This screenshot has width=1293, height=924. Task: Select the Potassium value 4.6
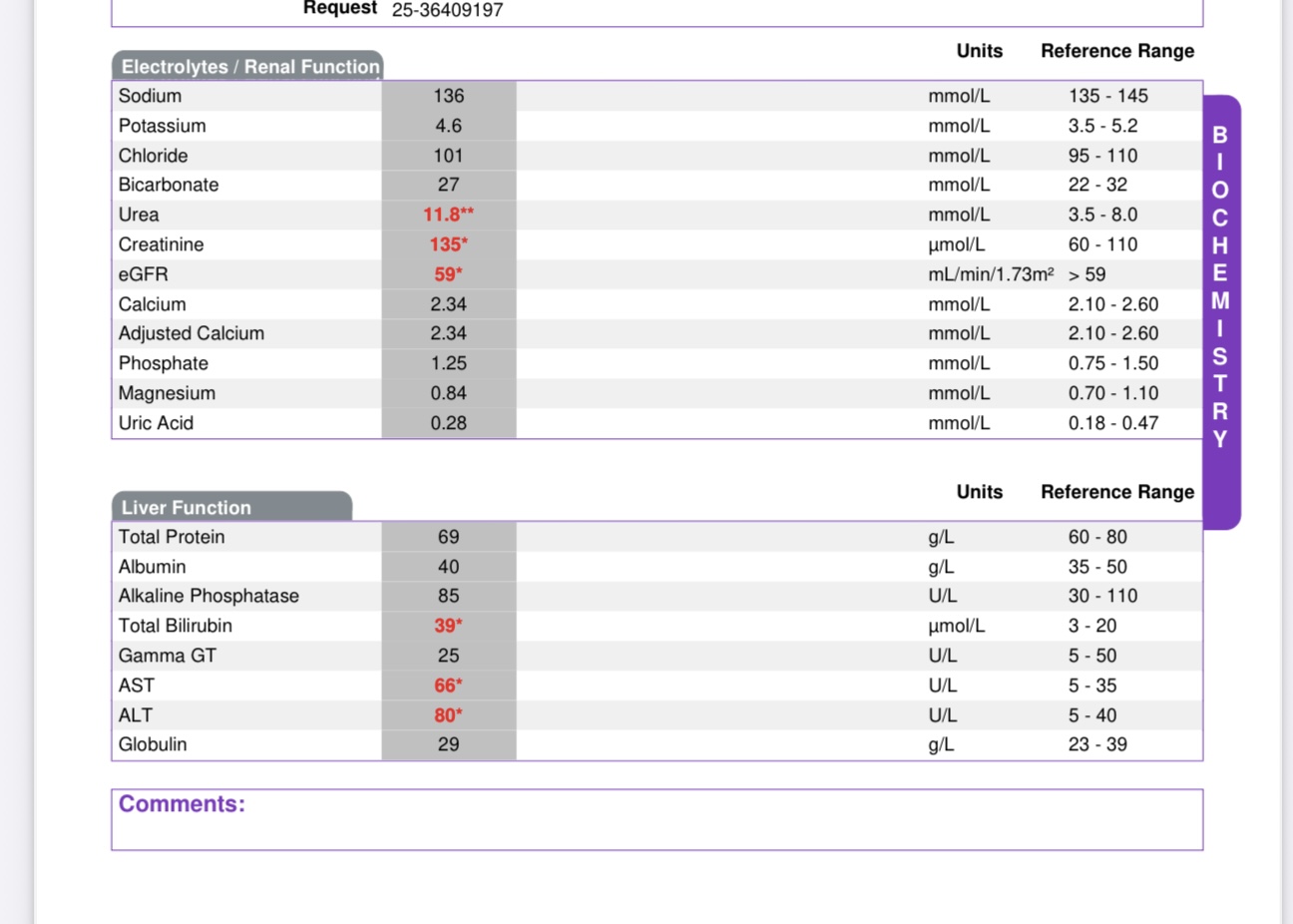click(448, 126)
